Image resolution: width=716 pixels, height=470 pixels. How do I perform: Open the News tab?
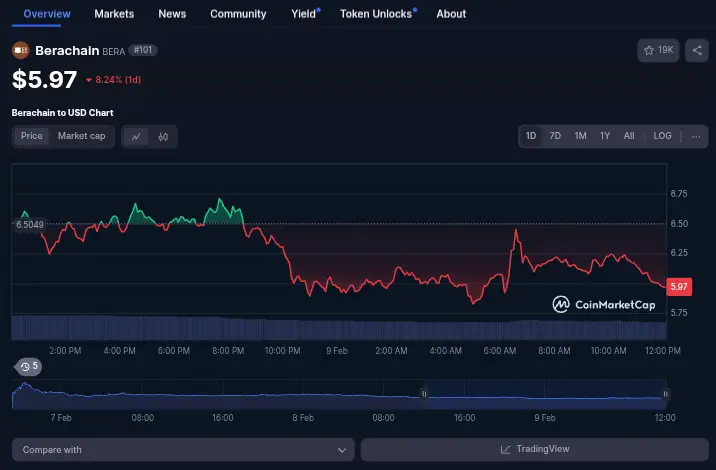(172, 14)
